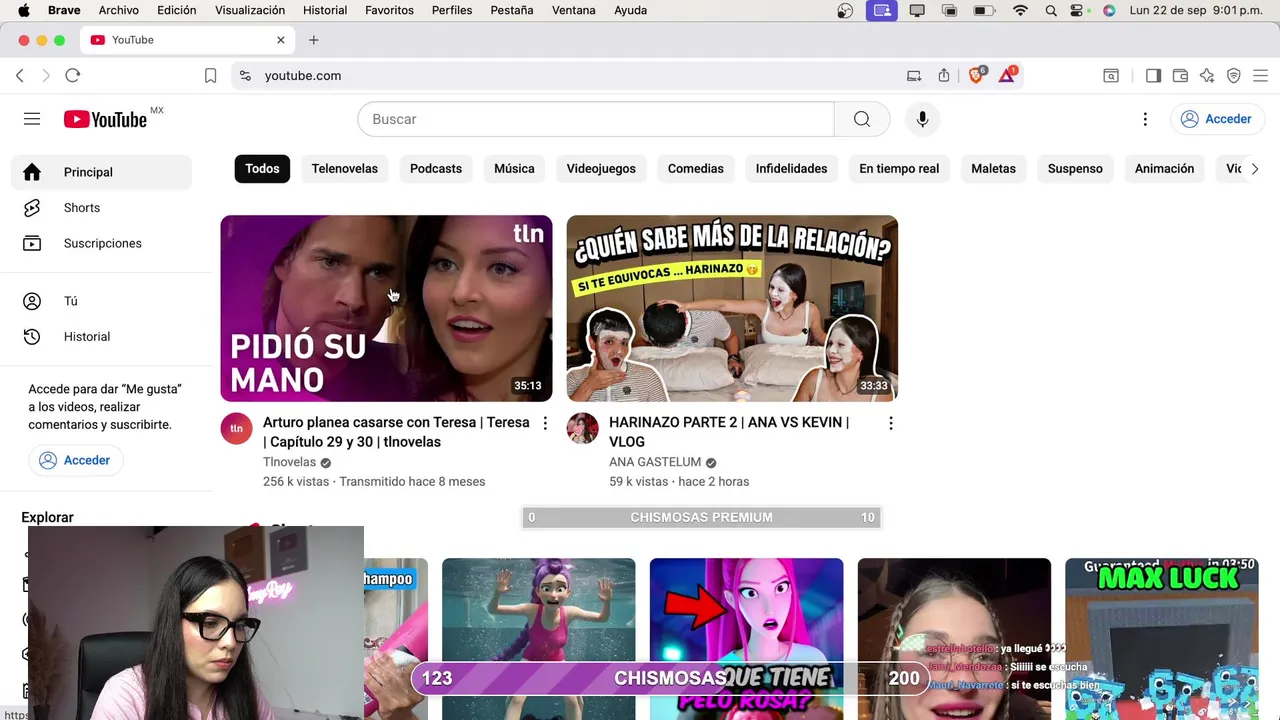Open options for HARINAZO PARTE 2 video
This screenshot has height=720, width=1280.
point(891,423)
